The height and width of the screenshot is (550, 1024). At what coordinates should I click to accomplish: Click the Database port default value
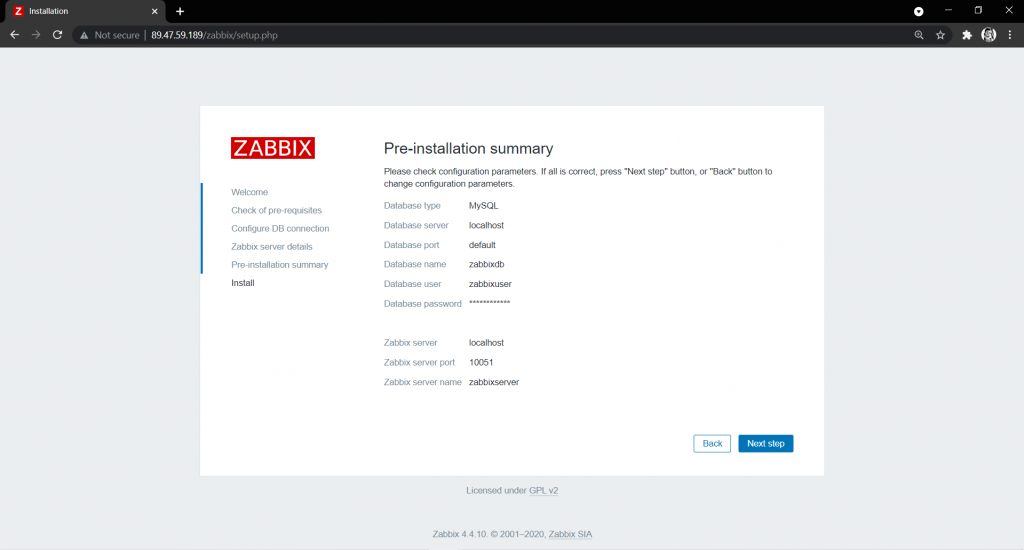click(x=482, y=245)
